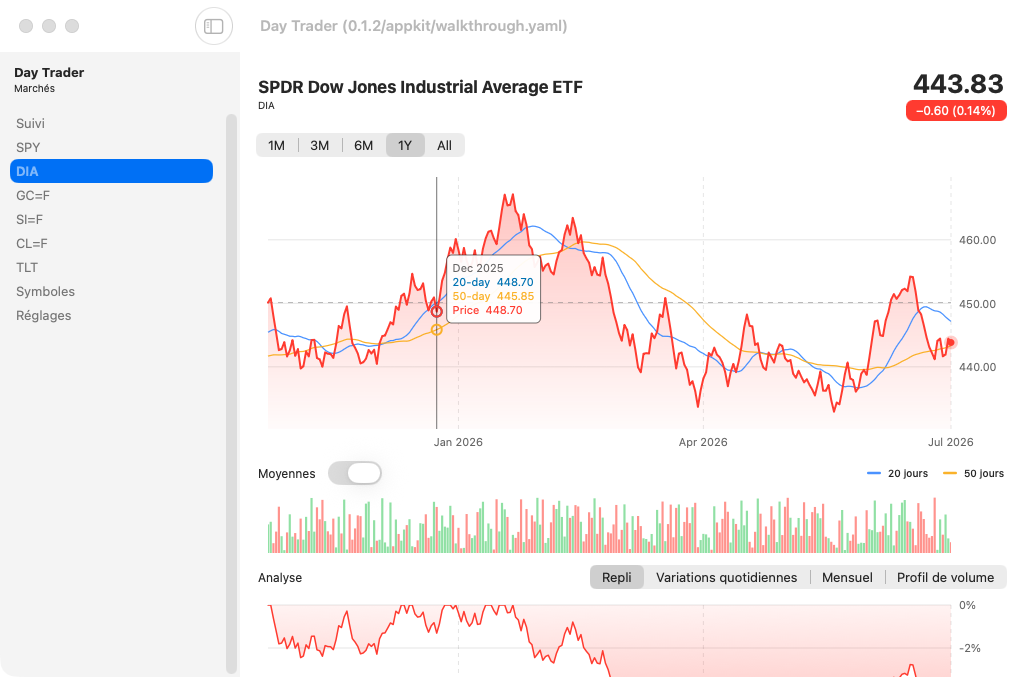Click the 20 jours legend entry
The height and width of the screenshot is (677, 1024).
(897, 473)
